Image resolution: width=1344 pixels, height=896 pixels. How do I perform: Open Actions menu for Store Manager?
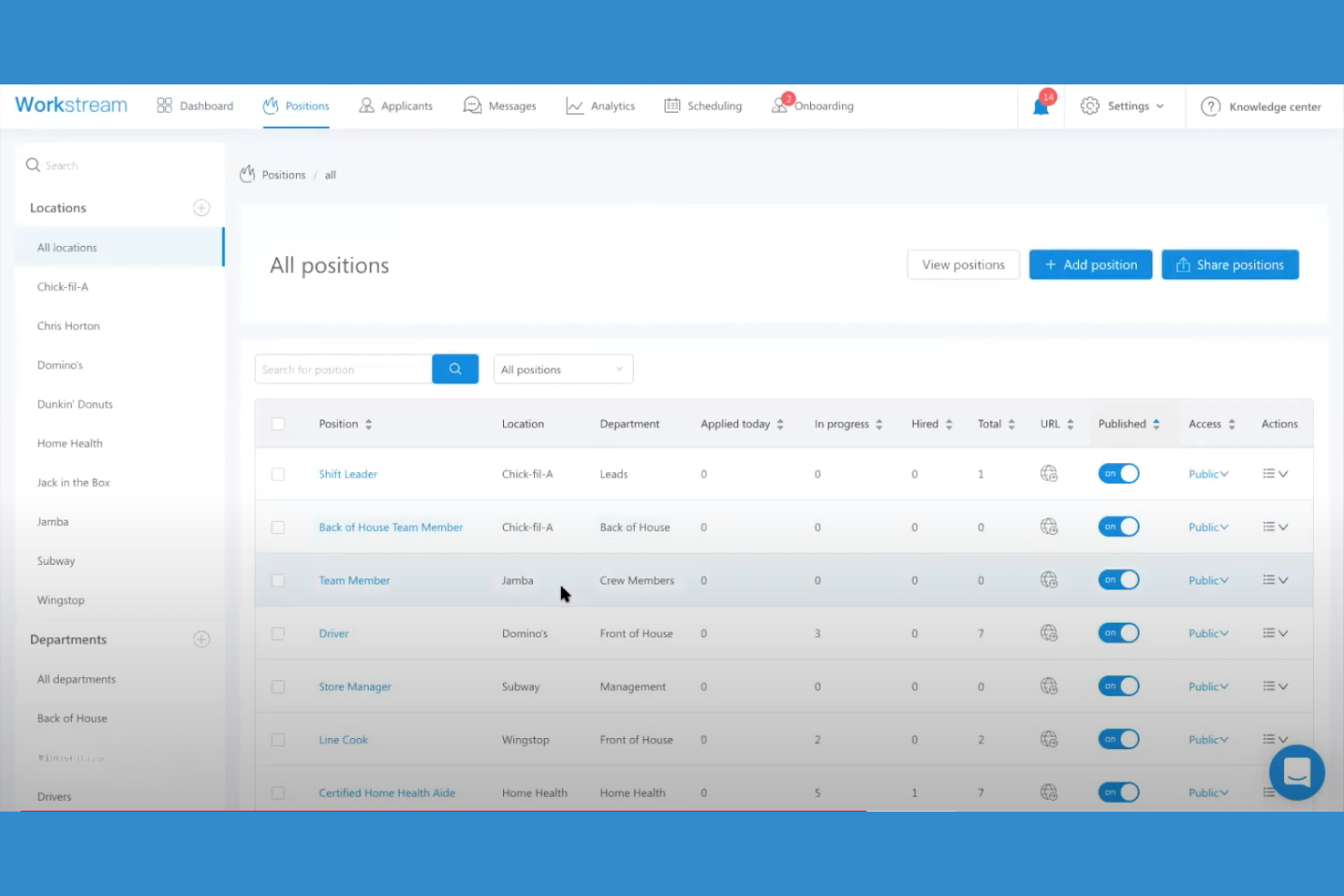coord(1276,686)
